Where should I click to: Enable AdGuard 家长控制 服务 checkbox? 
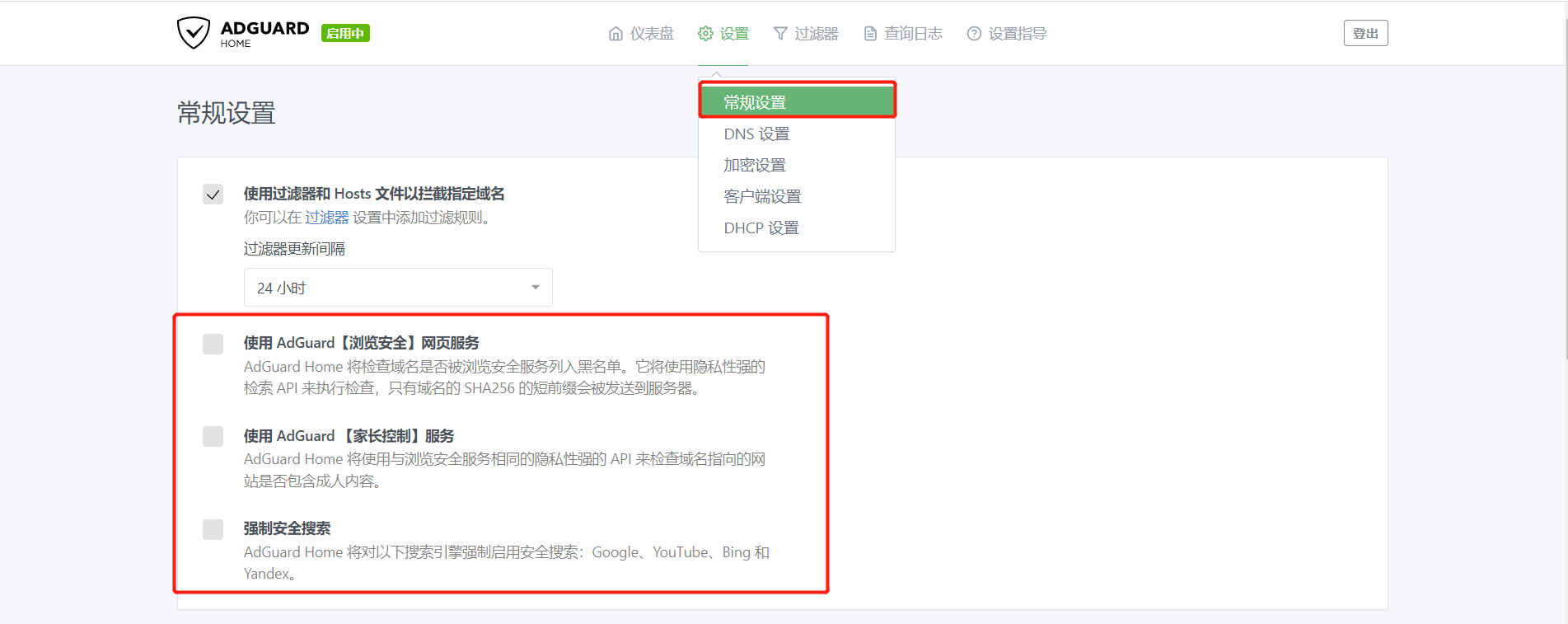(213, 436)
